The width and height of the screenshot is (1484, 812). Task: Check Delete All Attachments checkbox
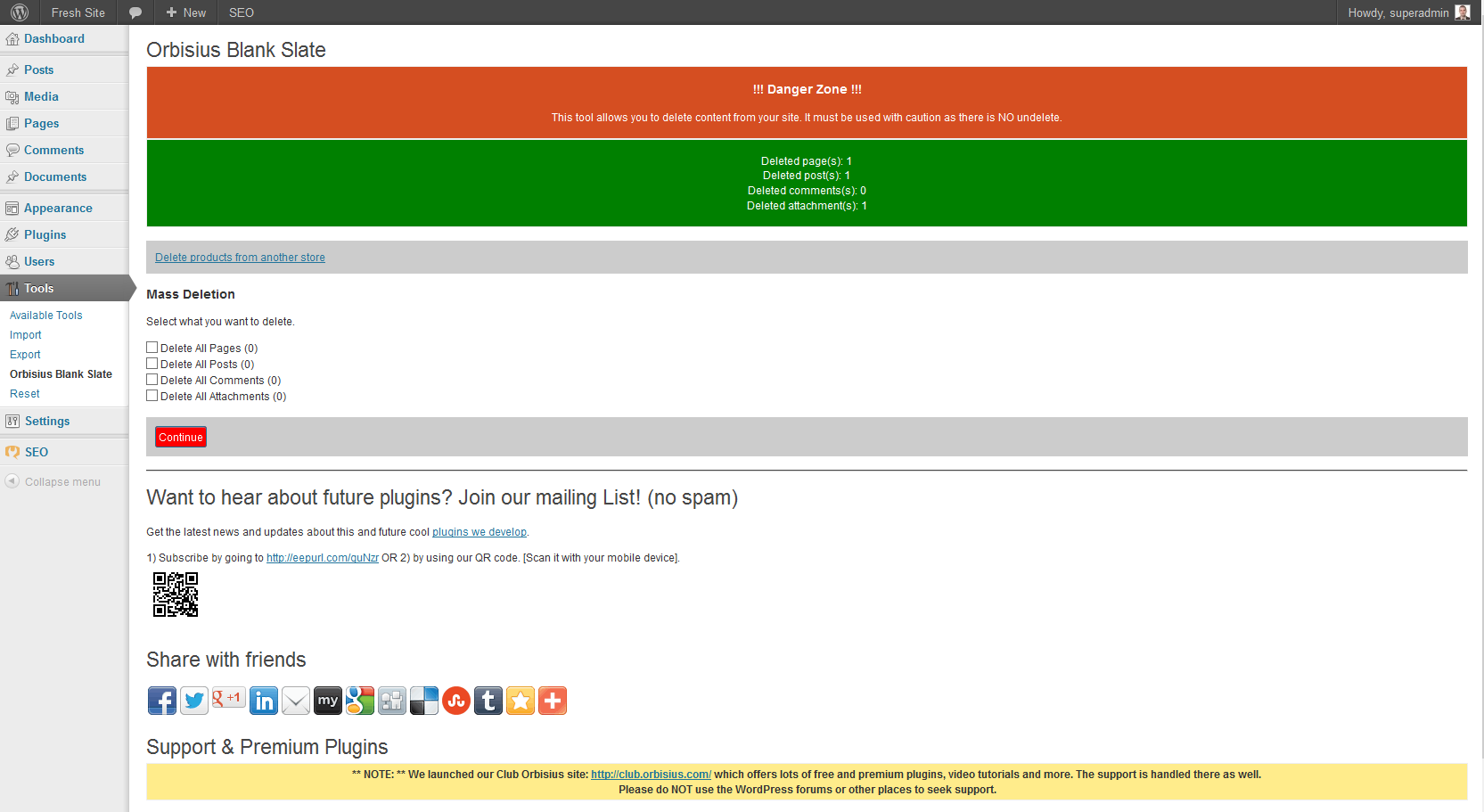[x=152, y=396]
